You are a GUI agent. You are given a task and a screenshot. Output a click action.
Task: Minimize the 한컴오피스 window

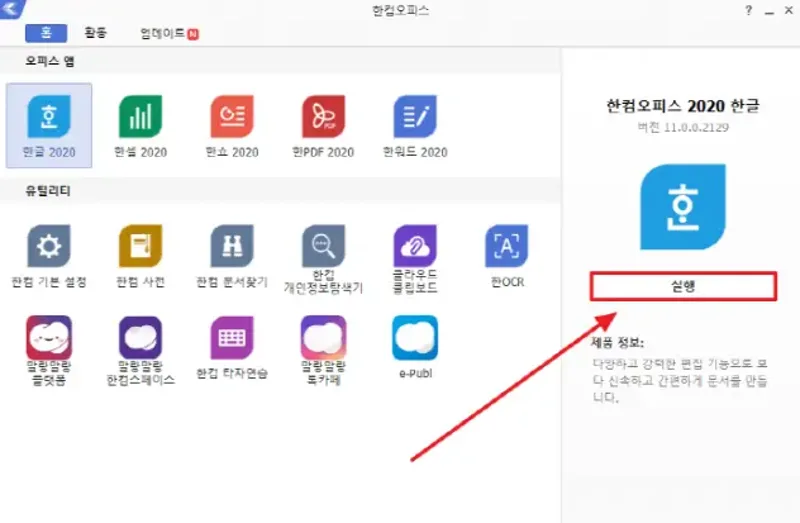[x=769, y=11]
